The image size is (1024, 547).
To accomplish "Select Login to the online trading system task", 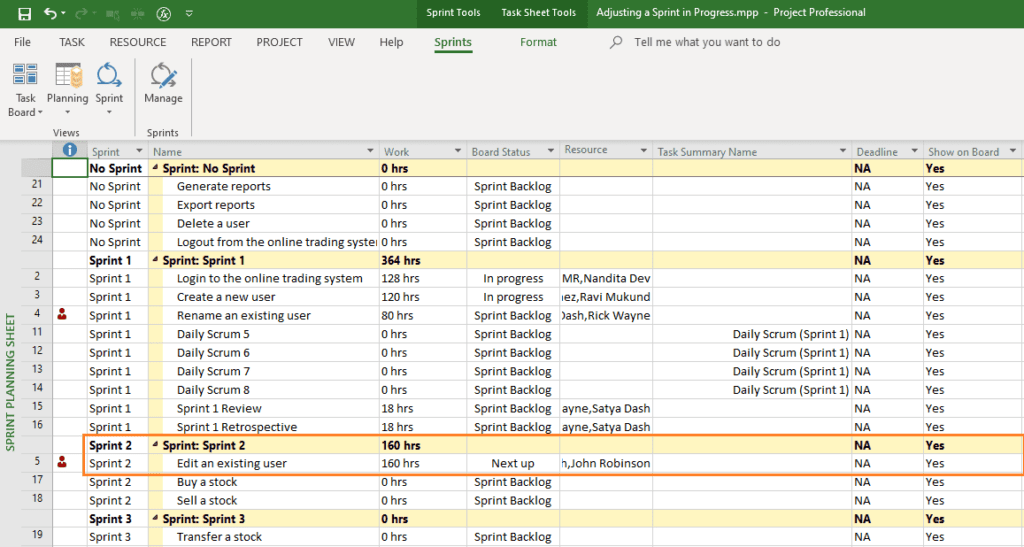I will (269, 279).
